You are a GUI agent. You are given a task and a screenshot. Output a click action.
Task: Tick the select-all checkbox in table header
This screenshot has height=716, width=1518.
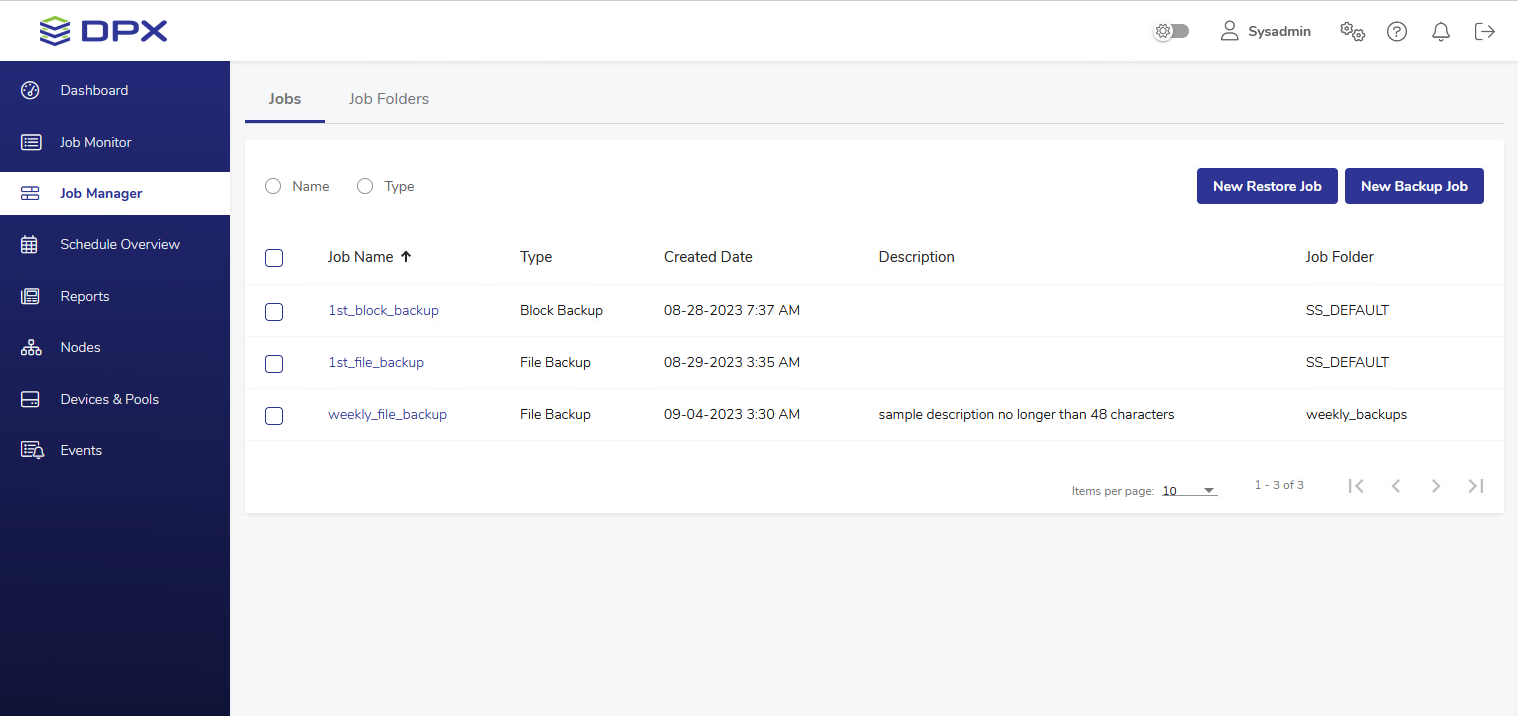tap(274, 258)
